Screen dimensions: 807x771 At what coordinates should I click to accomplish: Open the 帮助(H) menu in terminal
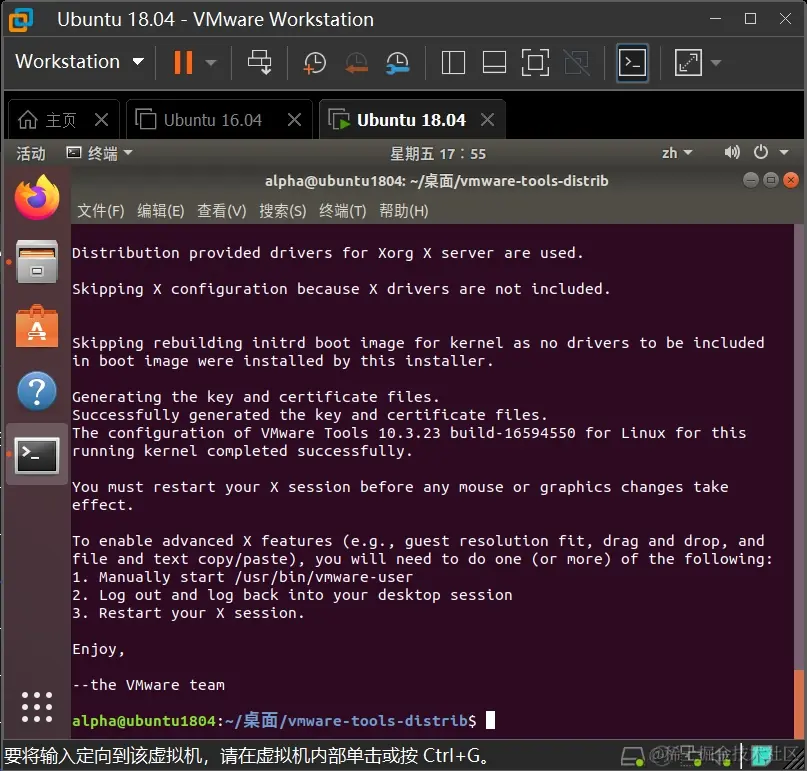pyautogui.click(x=404, y=211)
